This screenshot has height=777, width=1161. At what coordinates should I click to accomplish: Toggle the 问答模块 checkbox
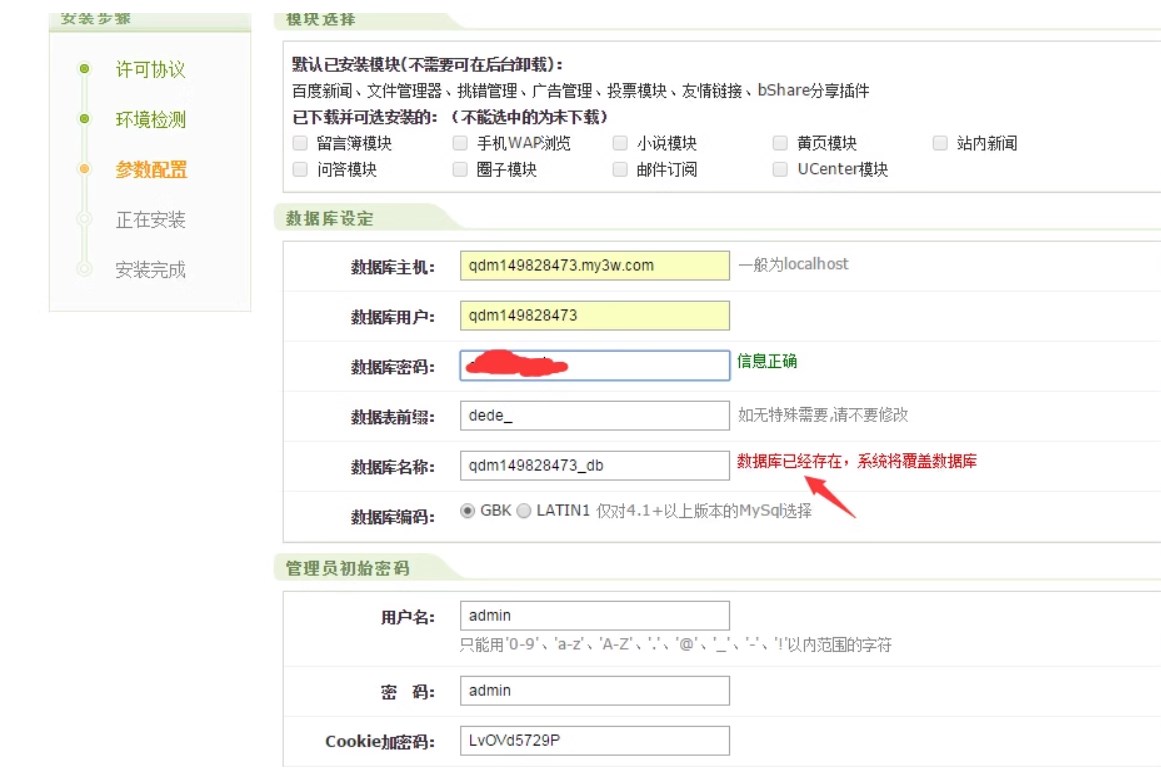tap(300, 169)
